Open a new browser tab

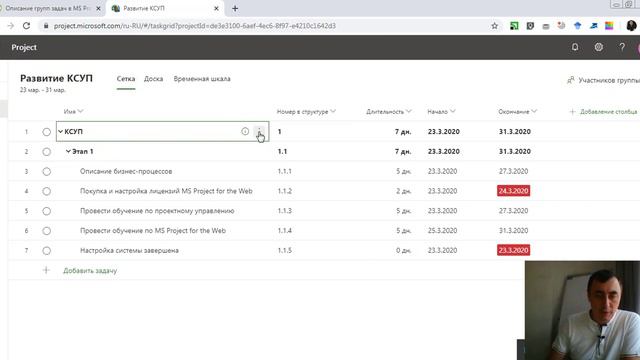click(x=235, y=9)
